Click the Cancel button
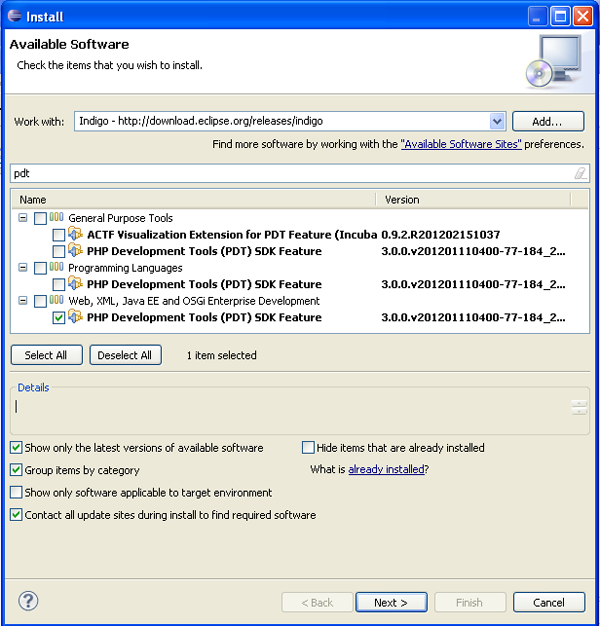 point(549,602)
